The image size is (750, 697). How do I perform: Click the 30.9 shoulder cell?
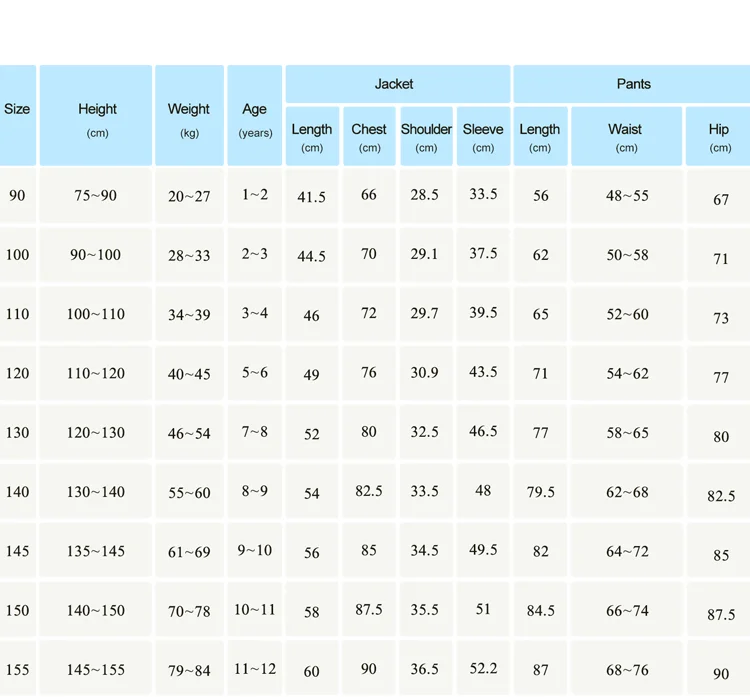click(425, 373)
